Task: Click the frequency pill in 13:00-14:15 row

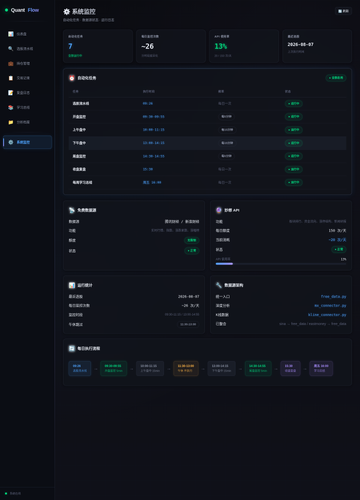Action: 227,143
